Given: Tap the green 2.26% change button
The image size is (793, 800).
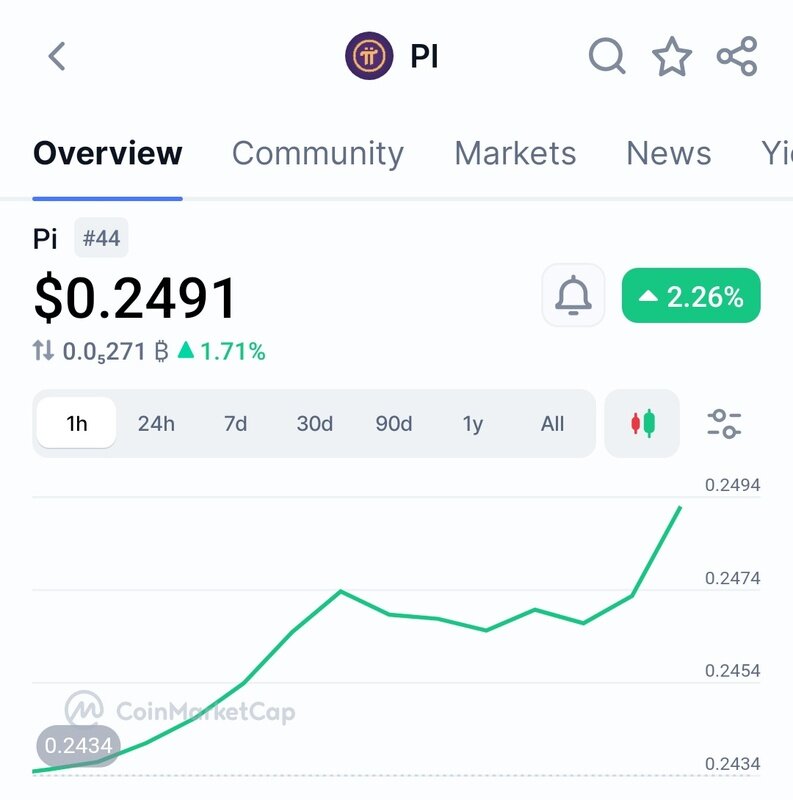Looking at the screenshot, I should (x=691, y=296).
